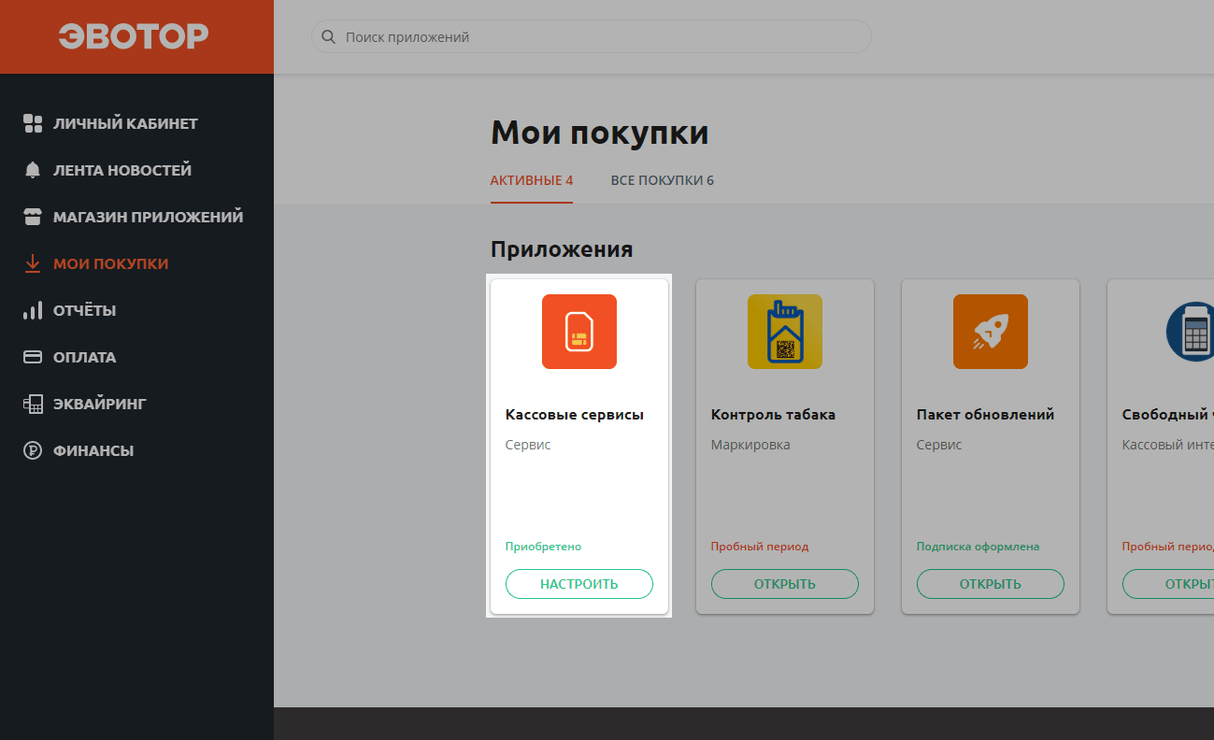Click Сервис label under Пакет обновлений
The height and width of the screenshot is (740, 1214).
coord(939,445)
